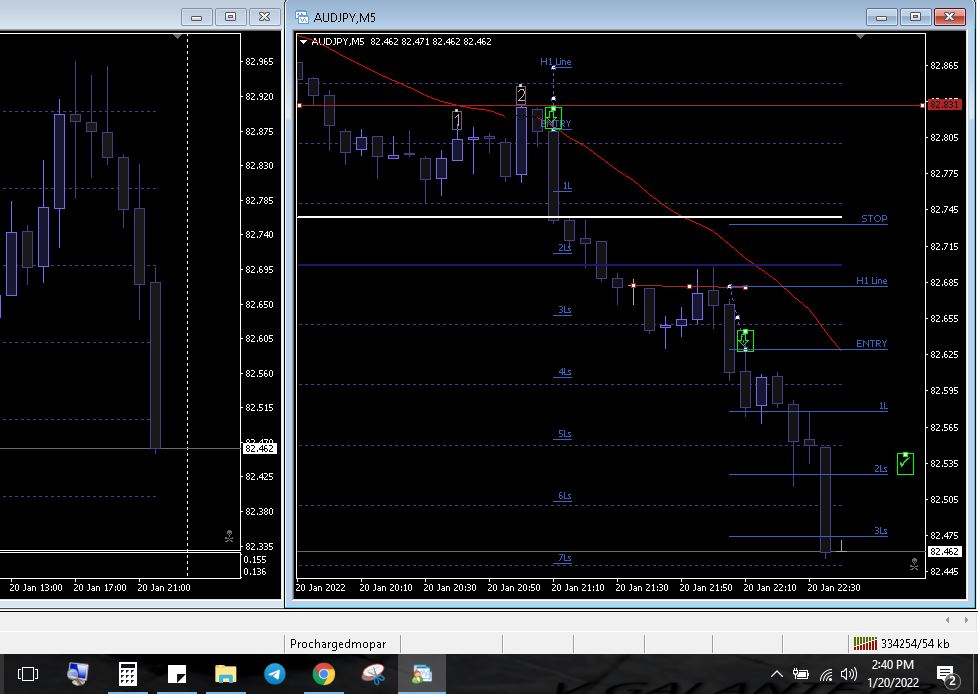Click the skull icon in the AUDJPY M5 chart corner
Screen dimensions: 978x694
point(914,564)
